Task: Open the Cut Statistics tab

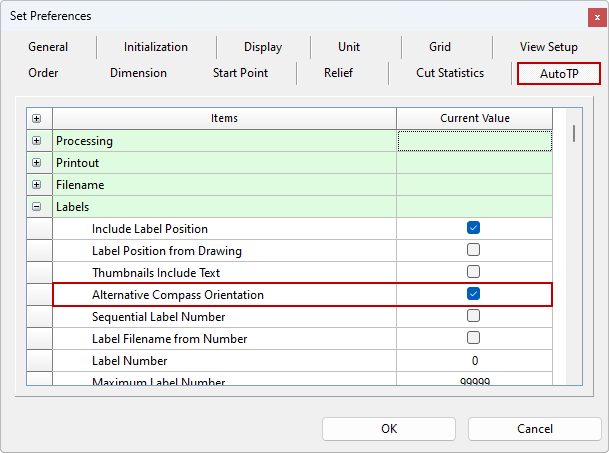Action: point(450,73)
